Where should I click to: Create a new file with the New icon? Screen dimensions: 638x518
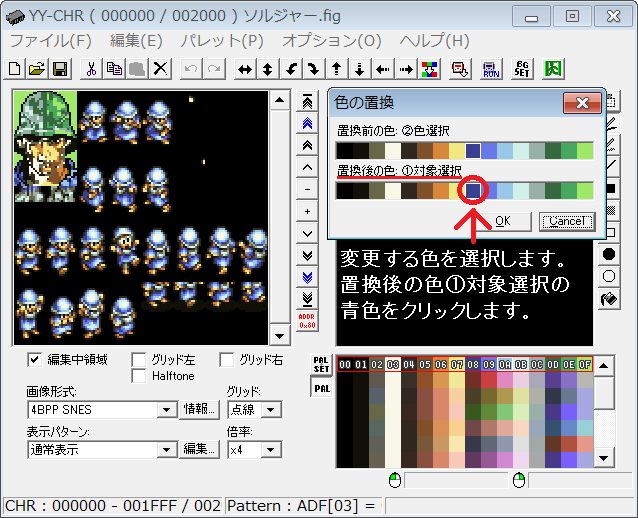point(15,69)
